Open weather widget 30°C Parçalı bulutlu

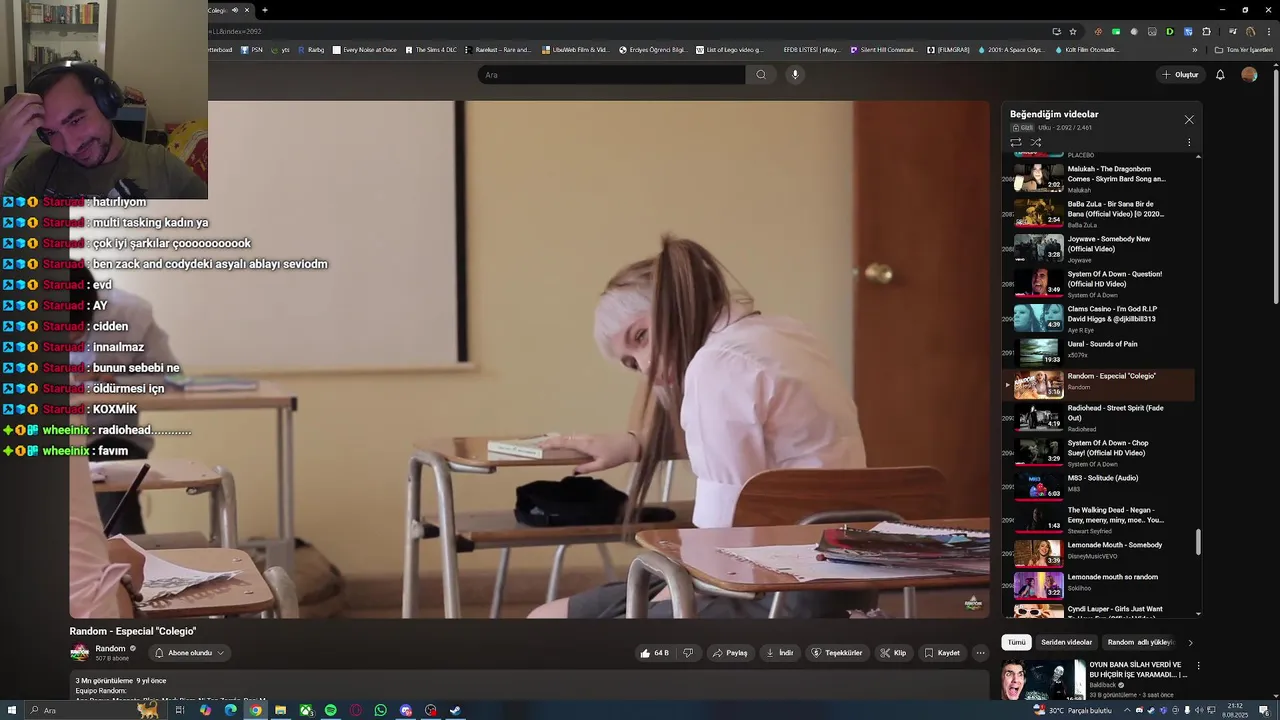click(x=1073, y=710)
